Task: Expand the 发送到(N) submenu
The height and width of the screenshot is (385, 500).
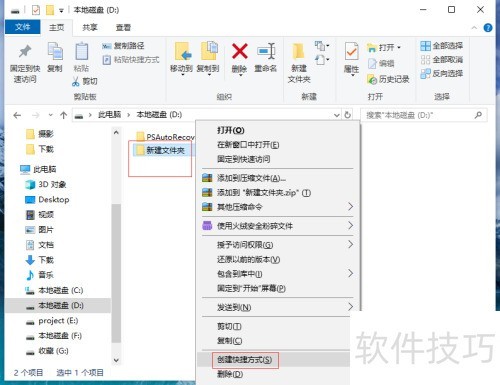Action: point(350,307)
